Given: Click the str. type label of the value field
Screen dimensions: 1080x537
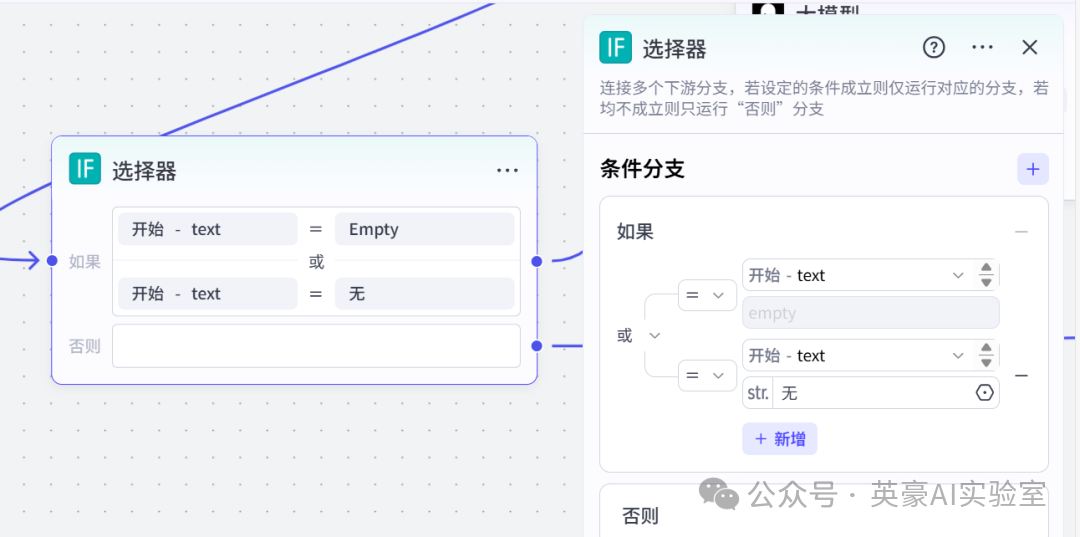Looking at the screenshot, I should pyautogui.click(x=758, y=392).
